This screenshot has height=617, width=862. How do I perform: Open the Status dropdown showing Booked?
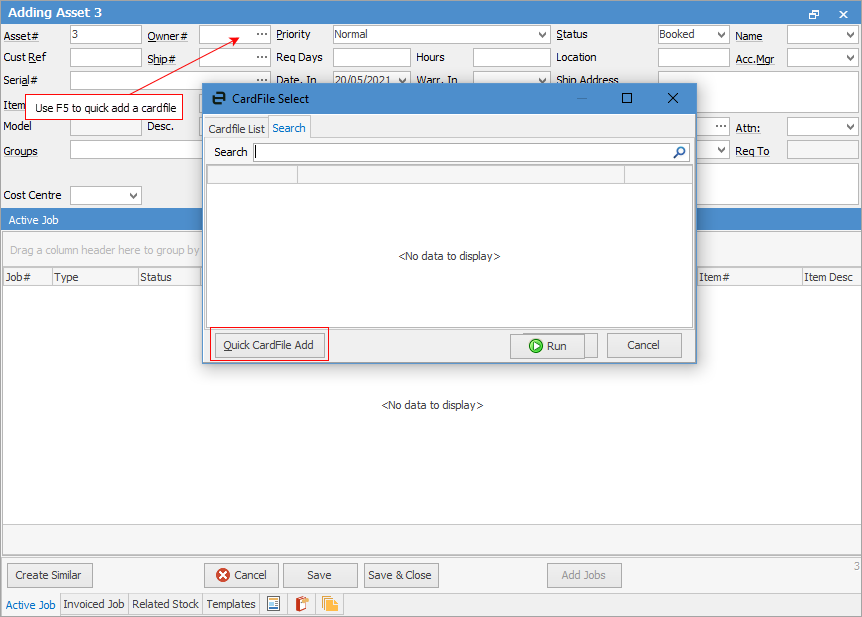(721, 33)
